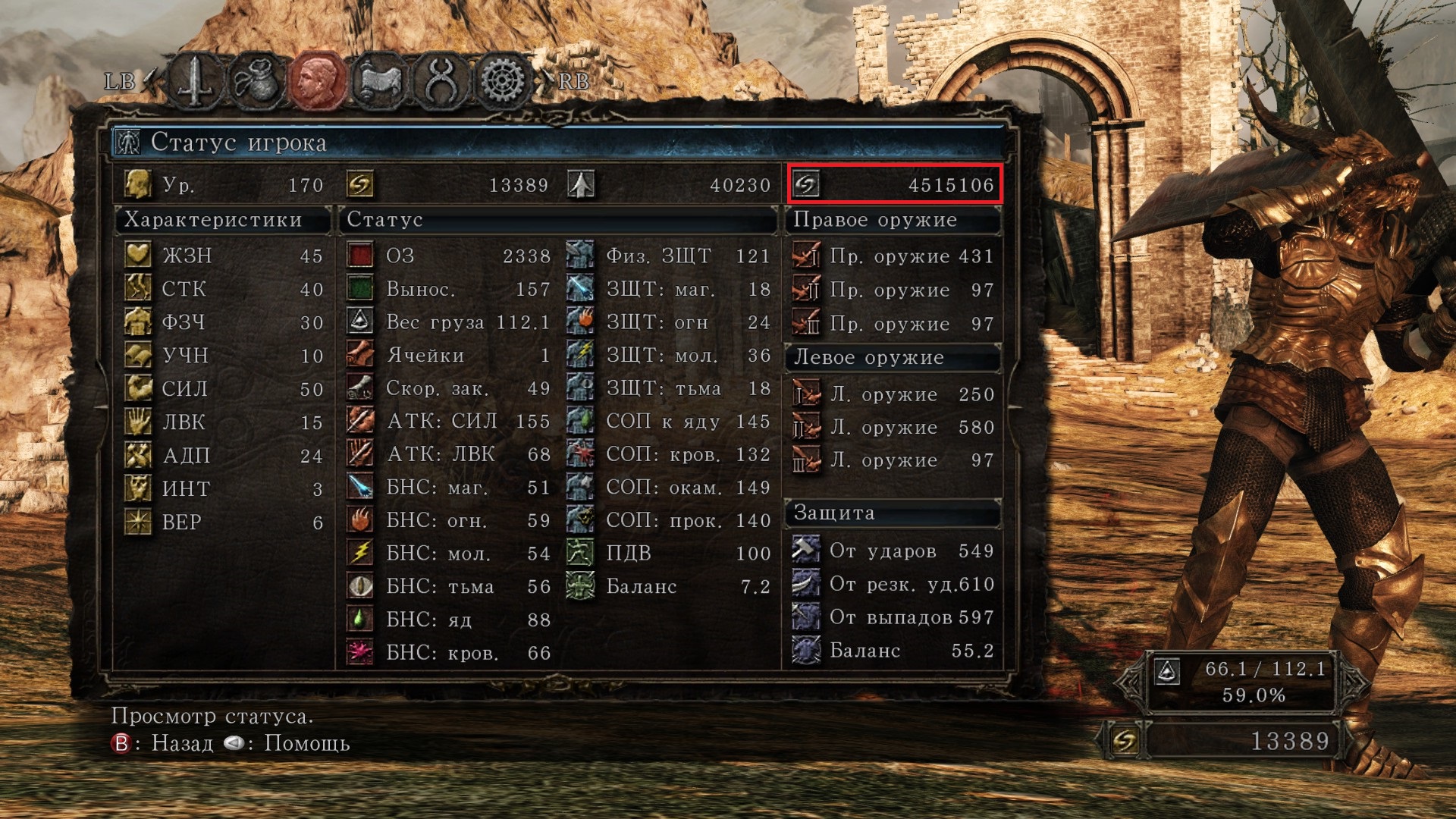
Task: Select the БНС: яд poison drop icon
Action: click(360, 619)
